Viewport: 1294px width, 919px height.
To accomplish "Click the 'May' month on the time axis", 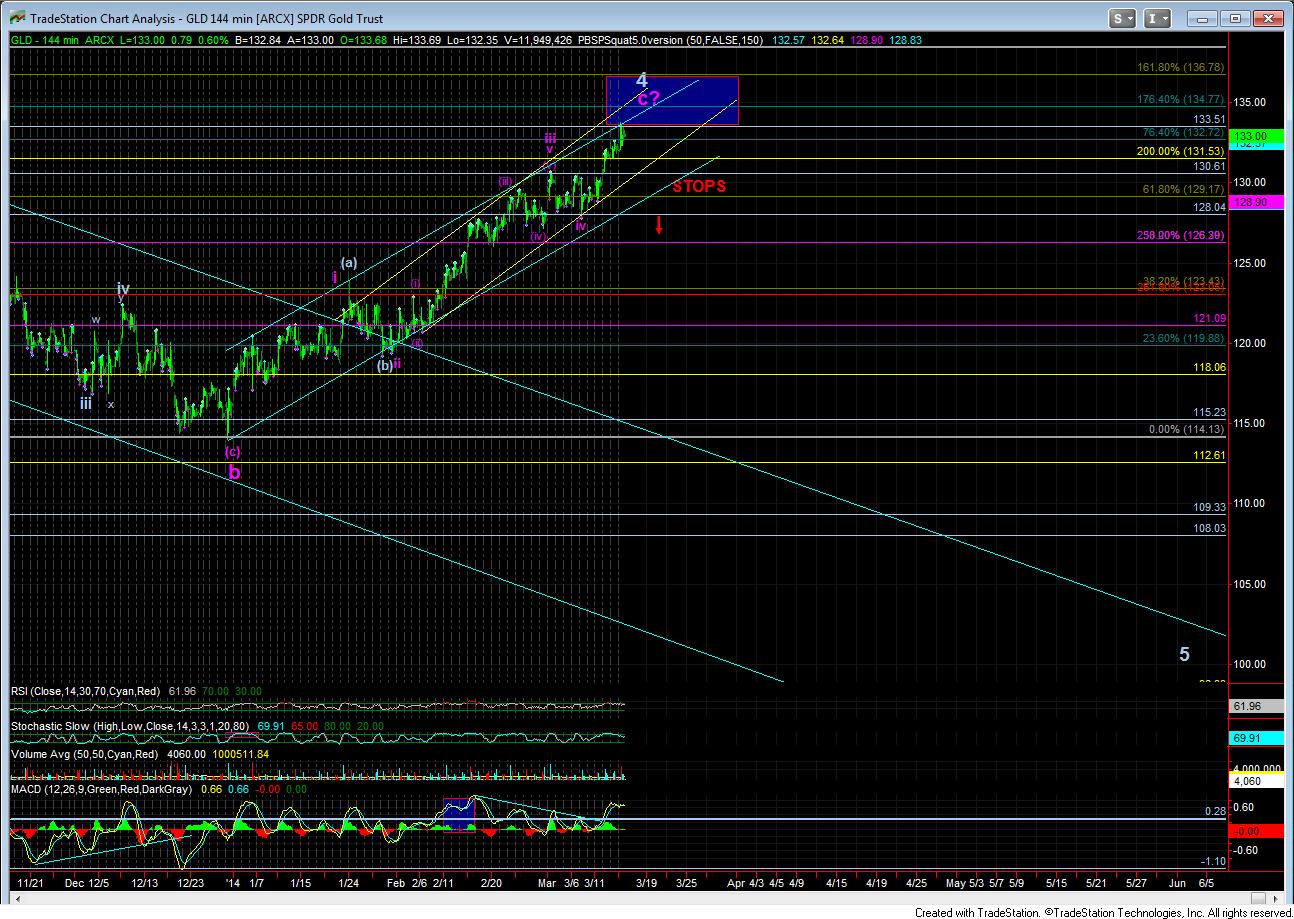I will pos(957,883).
